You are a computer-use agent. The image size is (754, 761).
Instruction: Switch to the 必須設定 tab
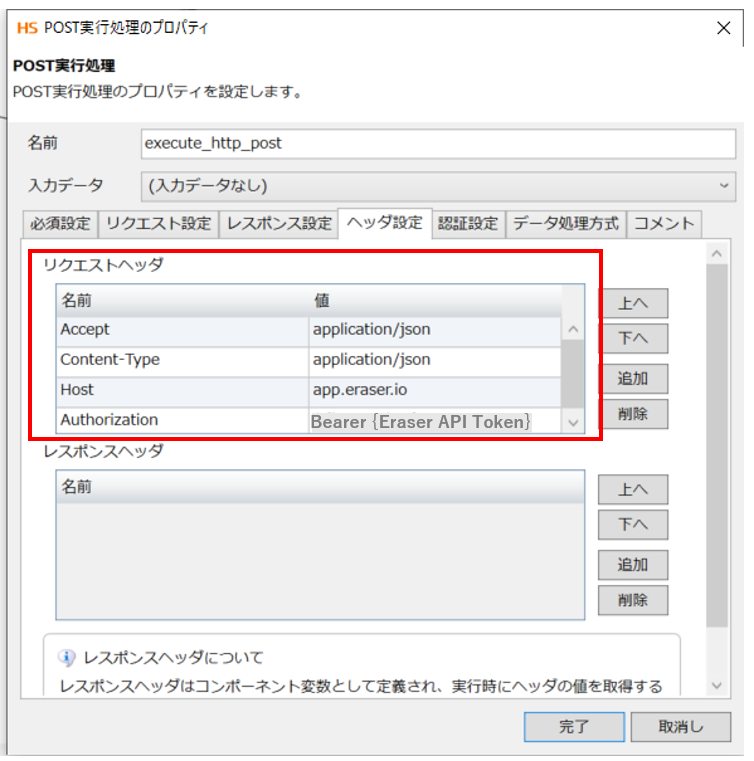(x=60, y=224)
